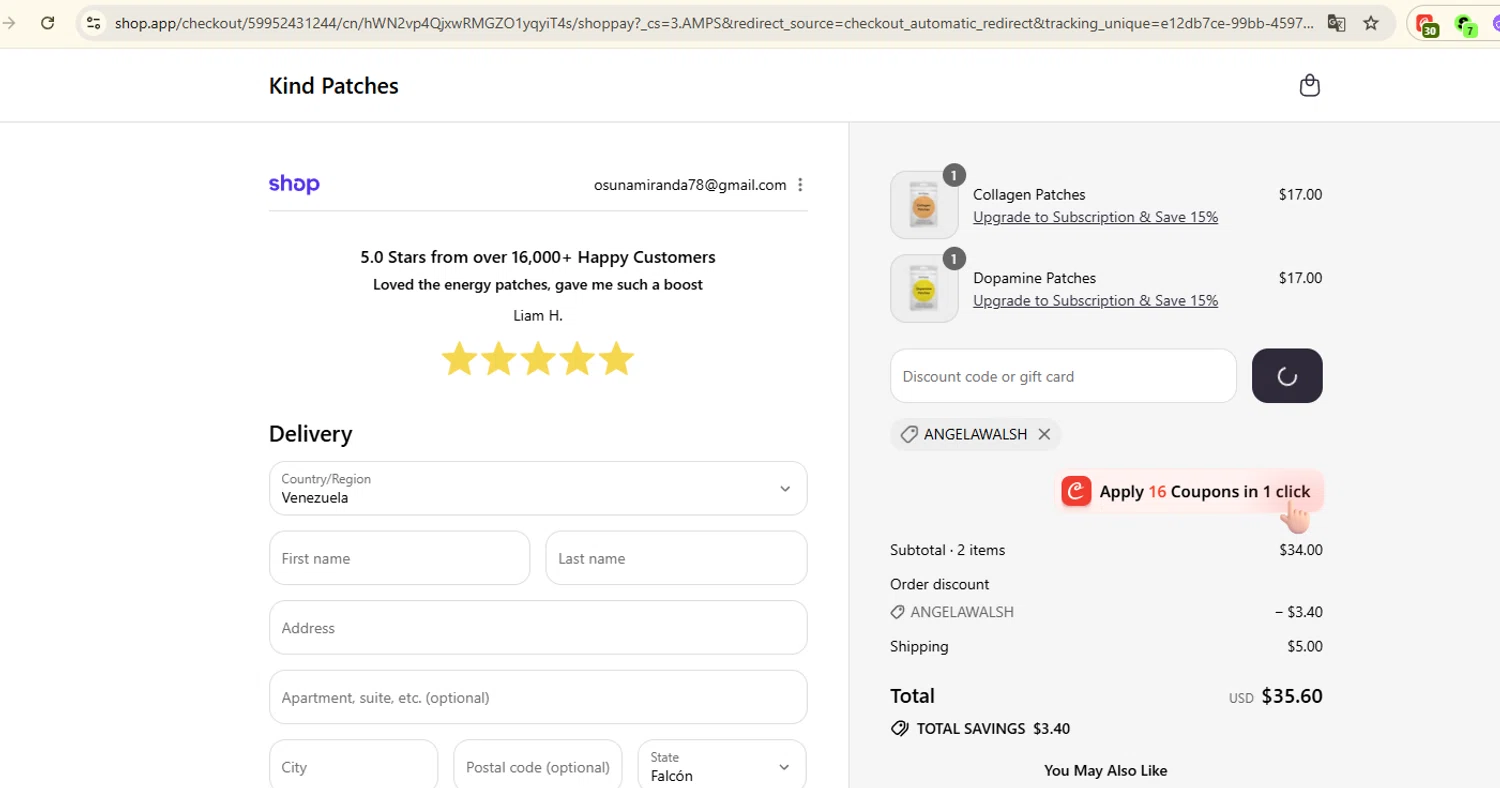Click the City field

coord(353,767)
